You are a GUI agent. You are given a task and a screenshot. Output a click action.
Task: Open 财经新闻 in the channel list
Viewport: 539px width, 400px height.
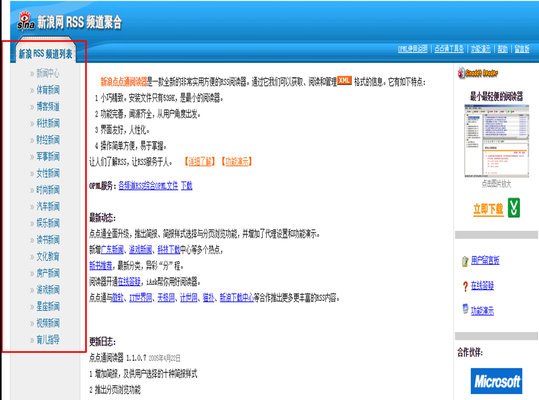click(48, 140)
